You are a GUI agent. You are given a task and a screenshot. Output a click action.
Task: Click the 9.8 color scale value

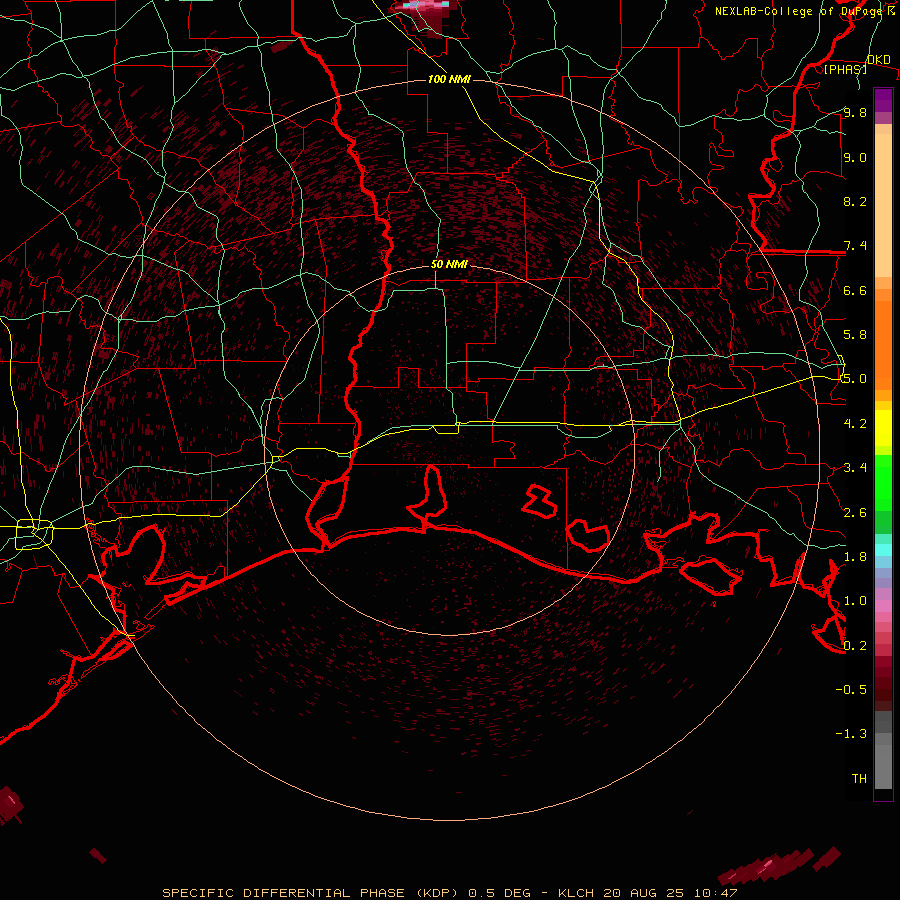[855, 112]
